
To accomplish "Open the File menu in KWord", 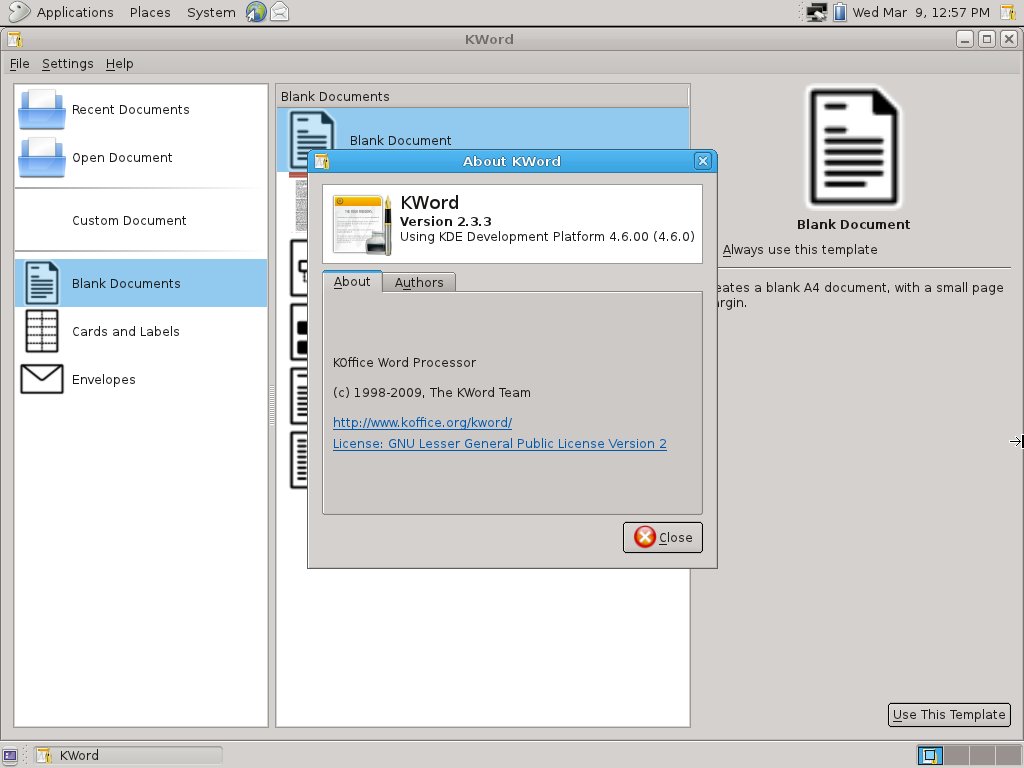I will tap(19, 63).
